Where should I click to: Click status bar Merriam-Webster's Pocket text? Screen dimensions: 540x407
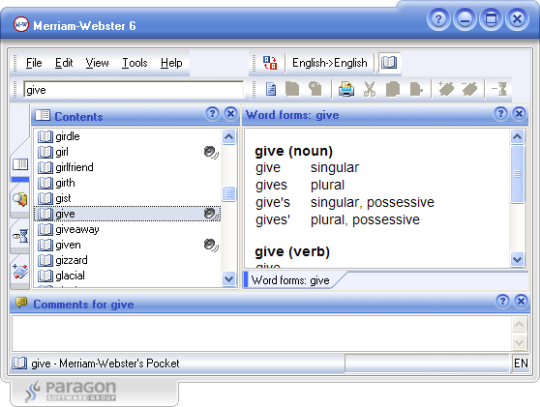(x=119, y=363)
